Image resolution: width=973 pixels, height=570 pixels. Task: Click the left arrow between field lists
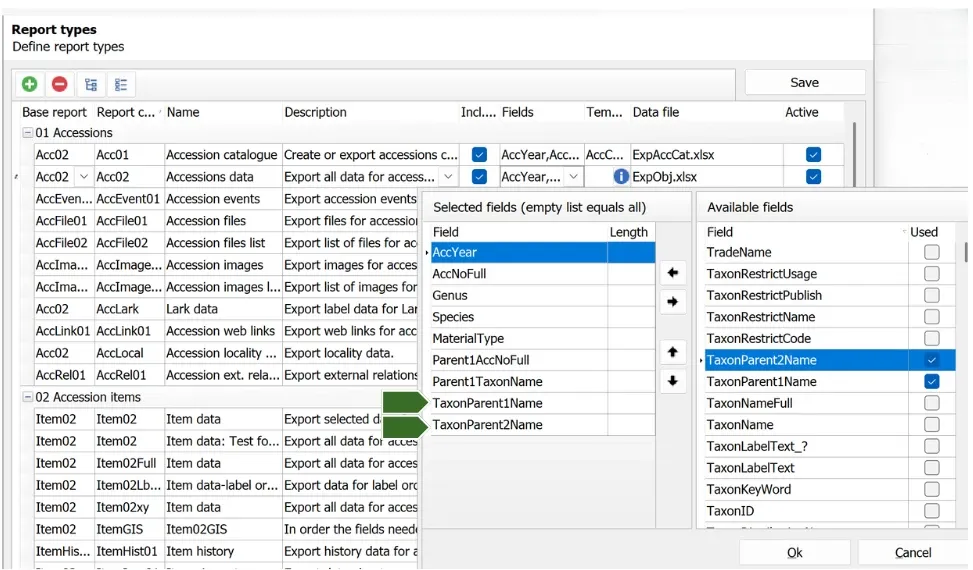coord(673,272)
